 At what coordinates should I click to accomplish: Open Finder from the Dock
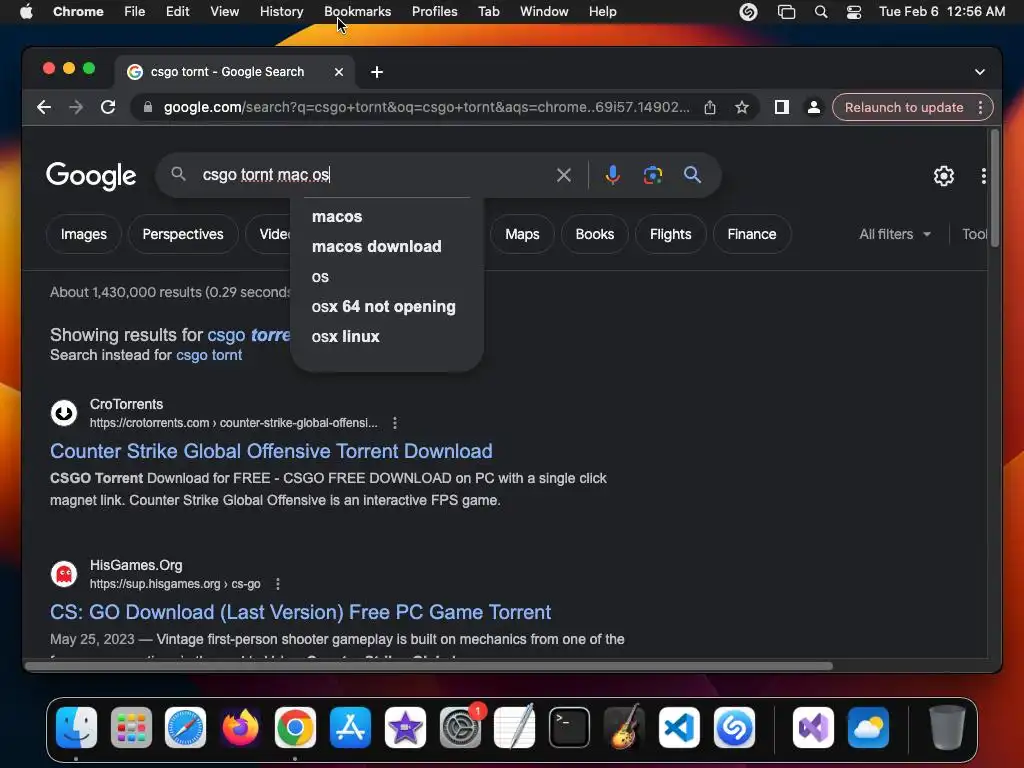pos(76,727)
